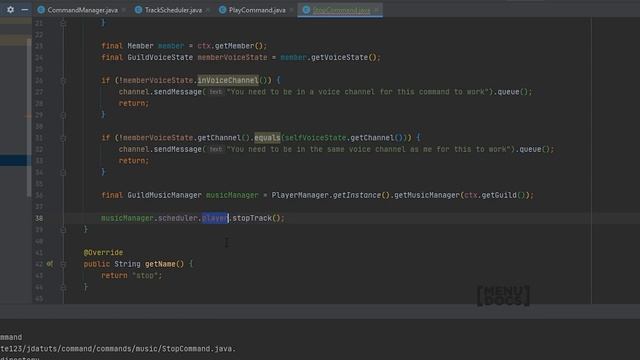Collapse the getName method at line 42

(63, 264)
